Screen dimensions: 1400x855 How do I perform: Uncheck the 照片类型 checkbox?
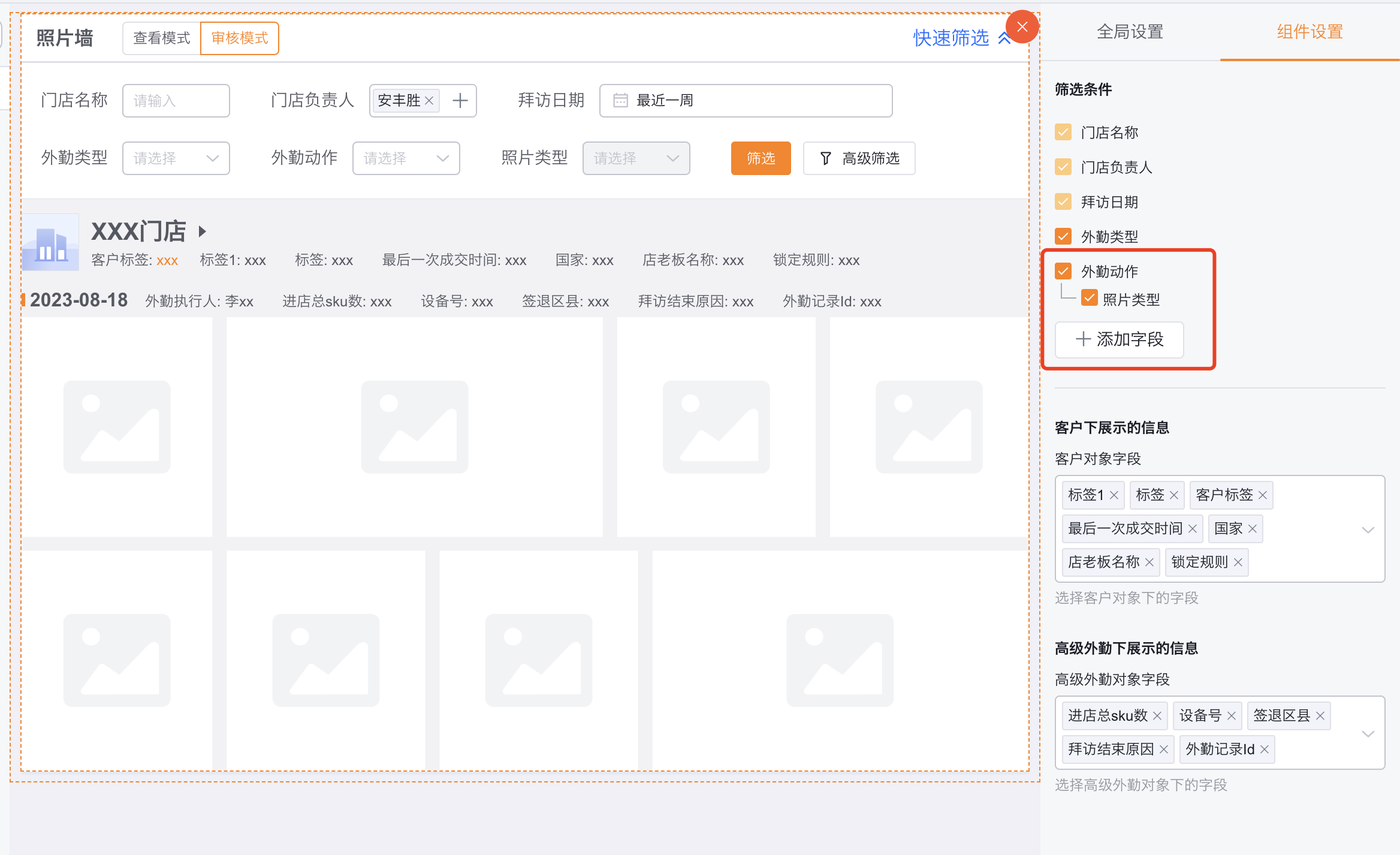pos(1091,298)
